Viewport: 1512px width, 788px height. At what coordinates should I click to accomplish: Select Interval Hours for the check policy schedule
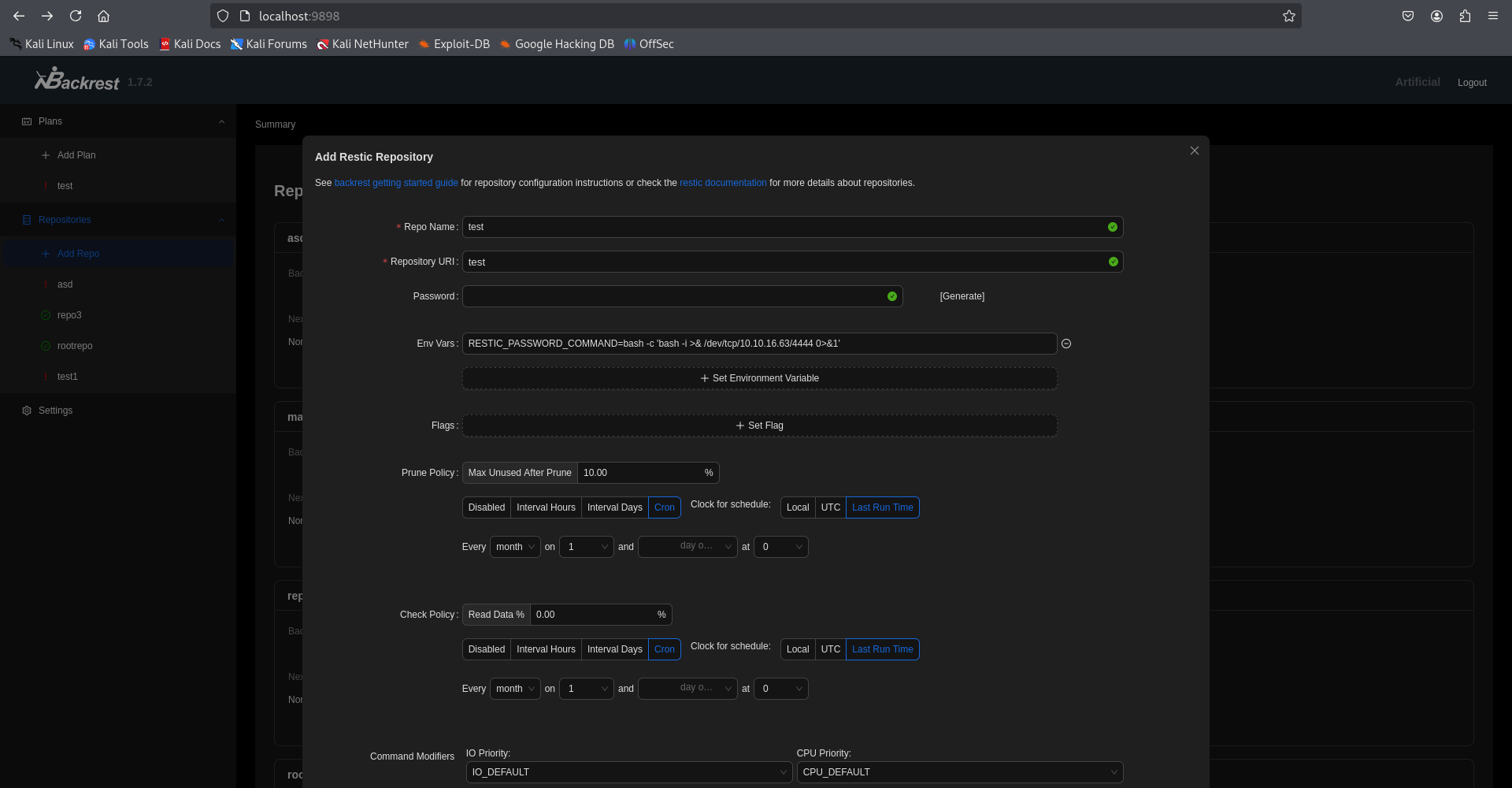(x=545, y=649)
